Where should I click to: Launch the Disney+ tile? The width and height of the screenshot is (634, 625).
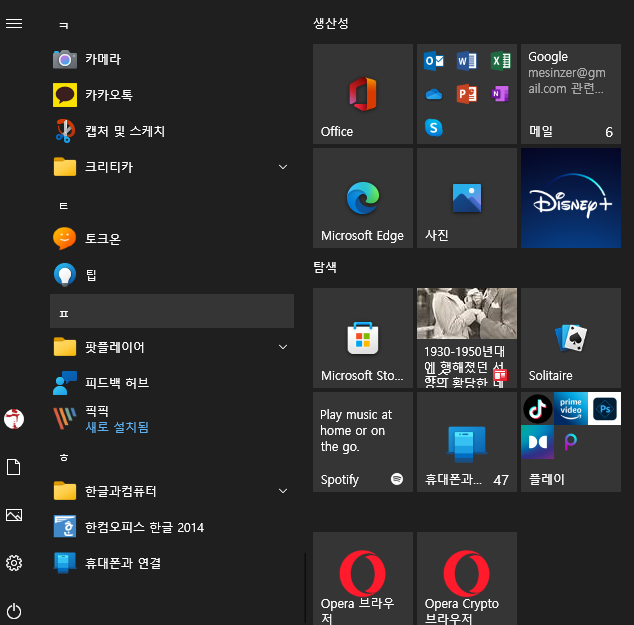(571, 198)
